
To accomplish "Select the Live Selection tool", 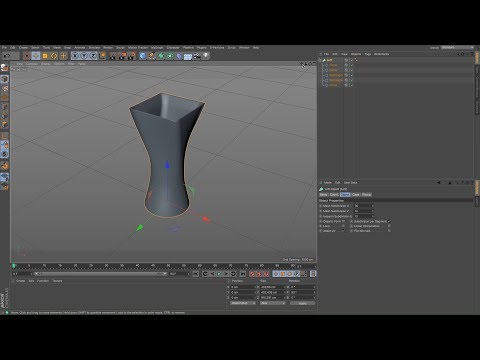I will click(27, 56).
